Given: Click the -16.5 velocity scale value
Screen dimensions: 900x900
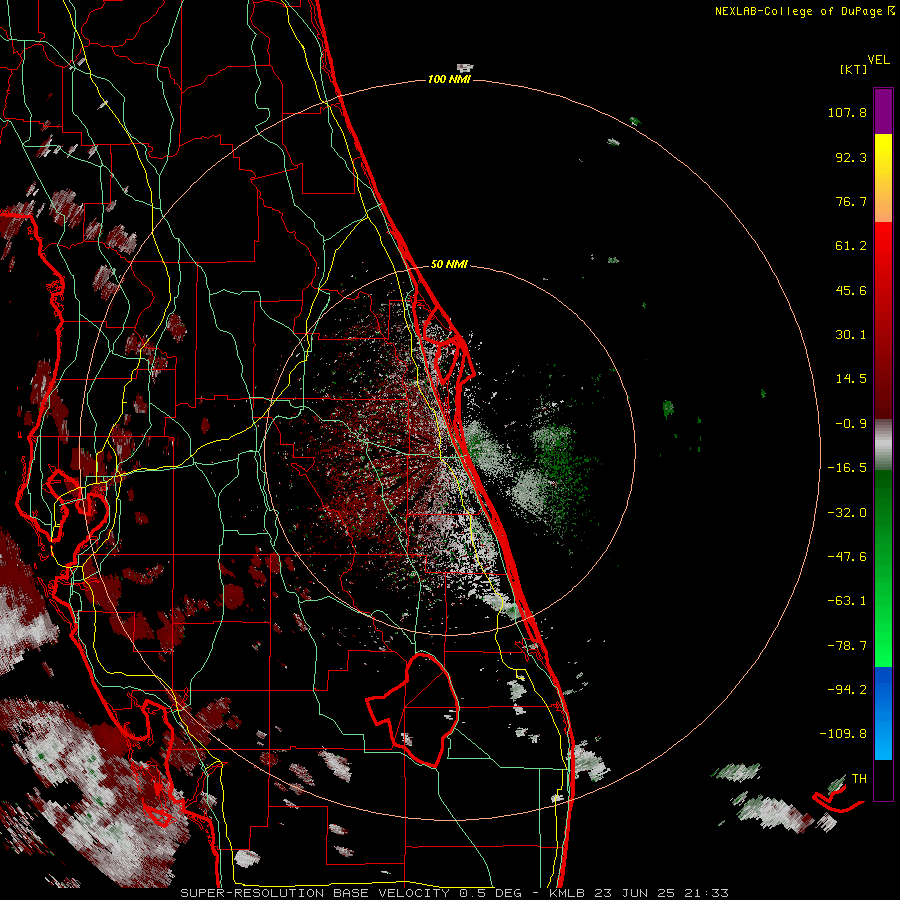Looking at the screenshot, I should tap(847, 468).
